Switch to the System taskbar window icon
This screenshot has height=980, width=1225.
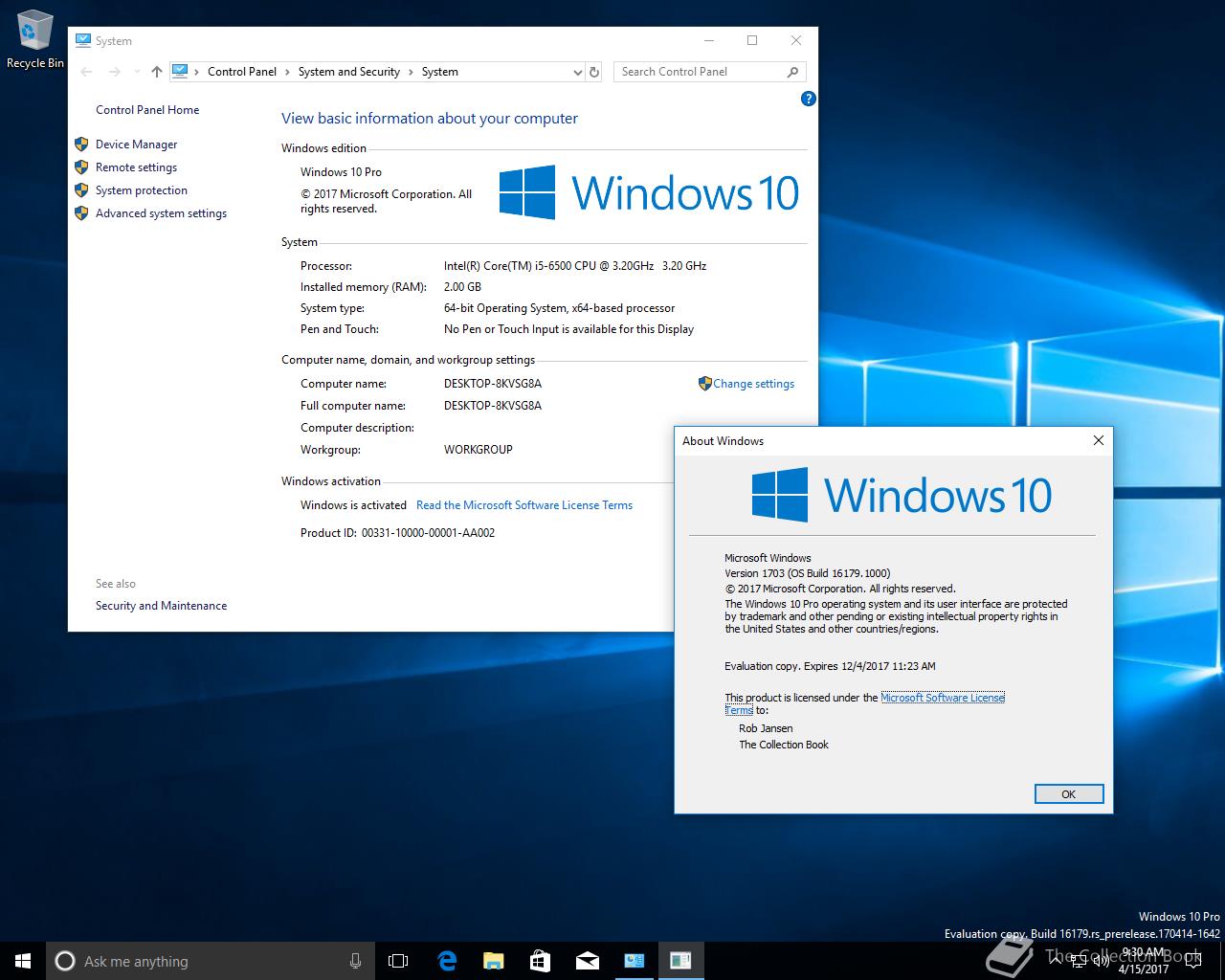pyautogui.click(x=634, y=961)
